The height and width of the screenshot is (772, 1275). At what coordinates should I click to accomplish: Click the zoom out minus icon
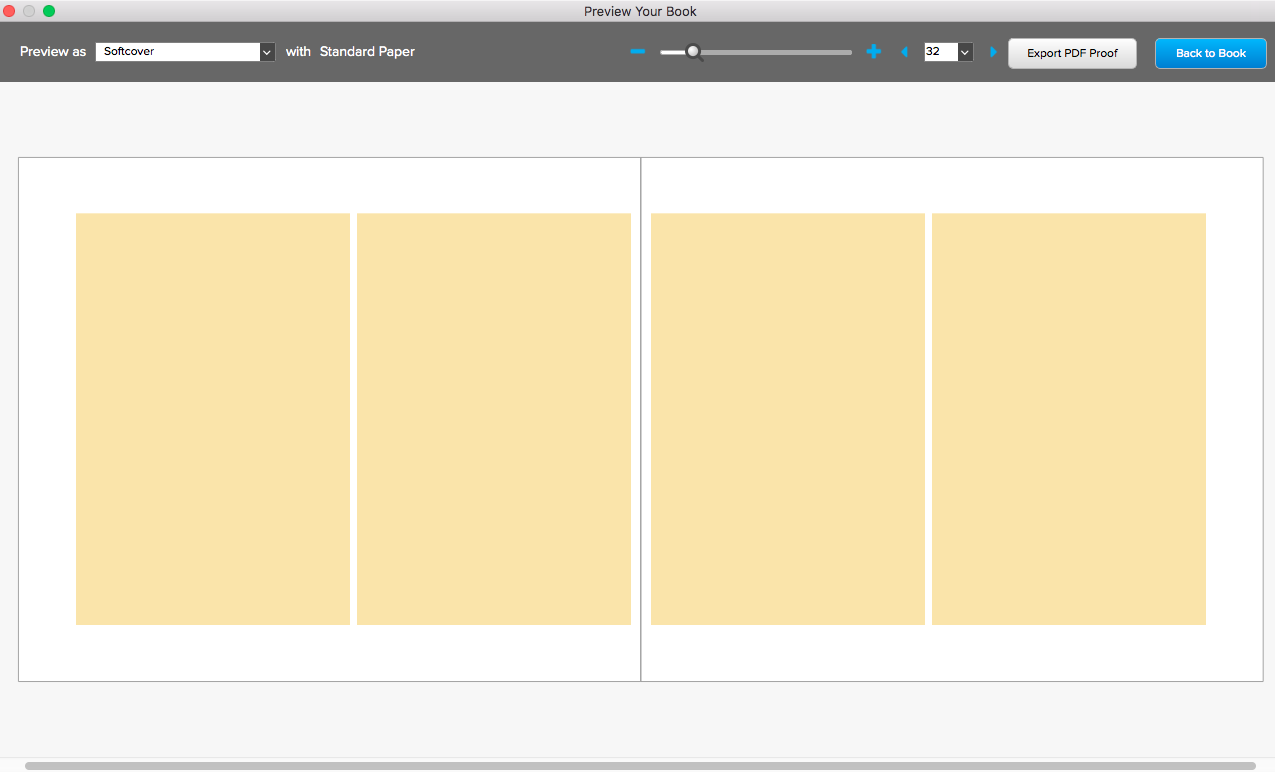[x=638, y=52]
